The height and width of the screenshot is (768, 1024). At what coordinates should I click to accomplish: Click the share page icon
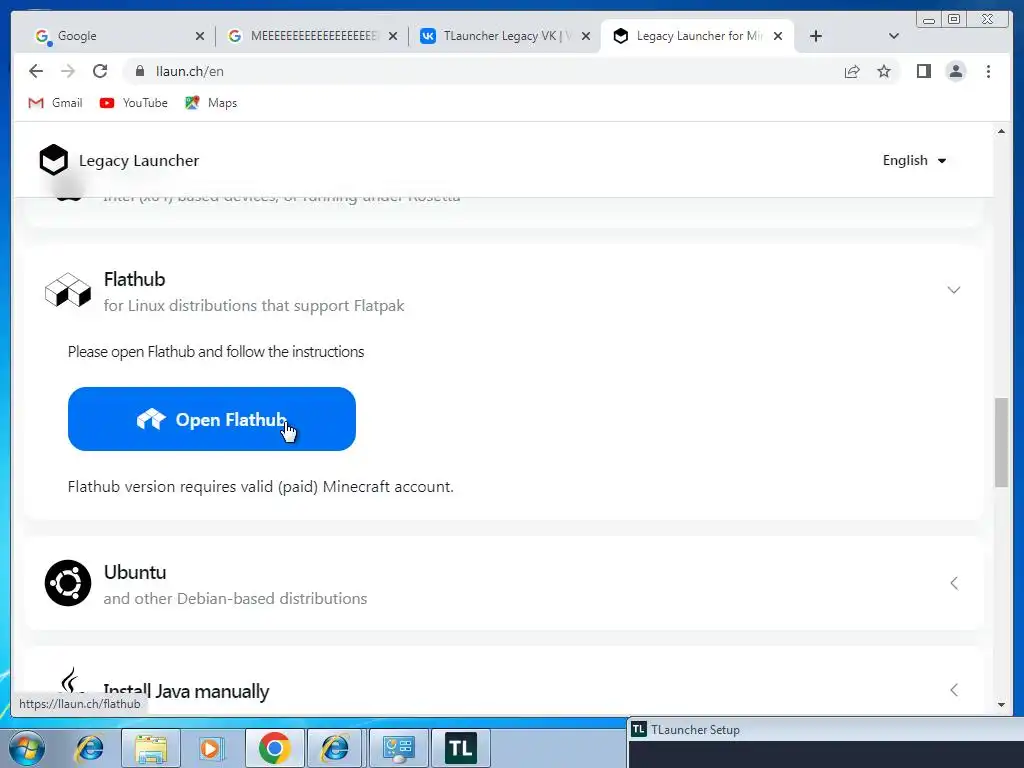[x=852, y=71]
